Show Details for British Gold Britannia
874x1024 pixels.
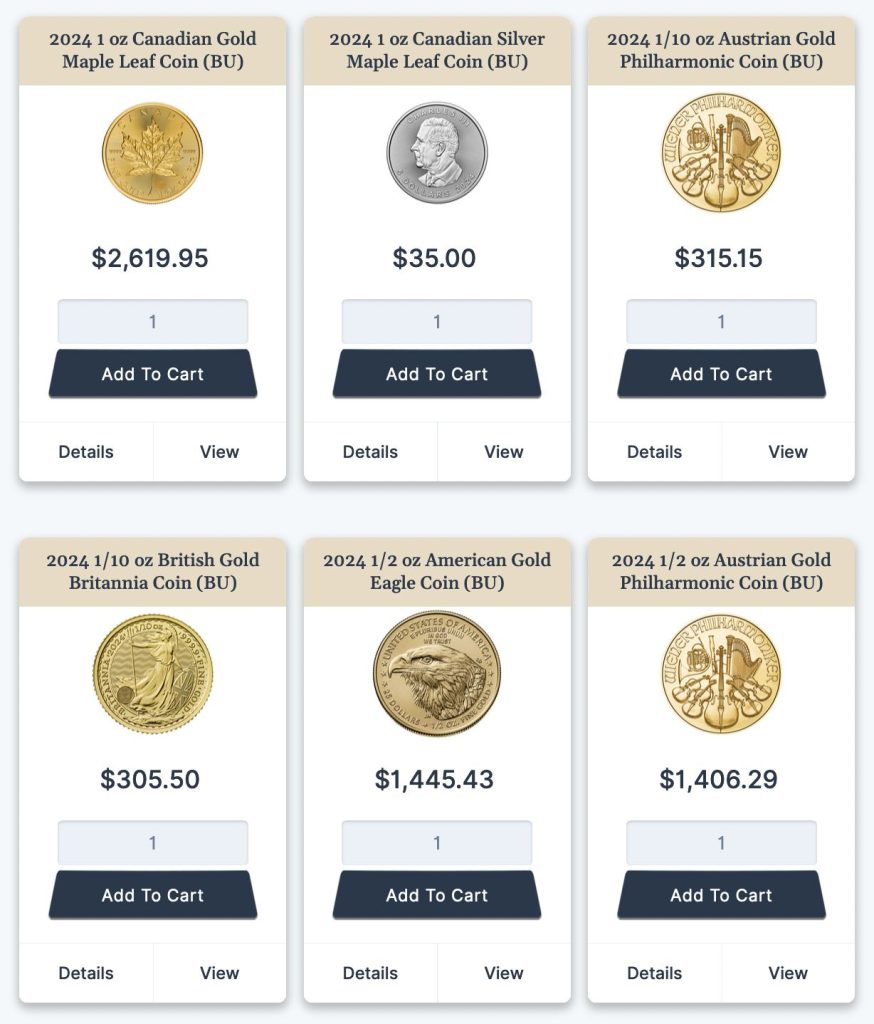(x=86, y=973)
